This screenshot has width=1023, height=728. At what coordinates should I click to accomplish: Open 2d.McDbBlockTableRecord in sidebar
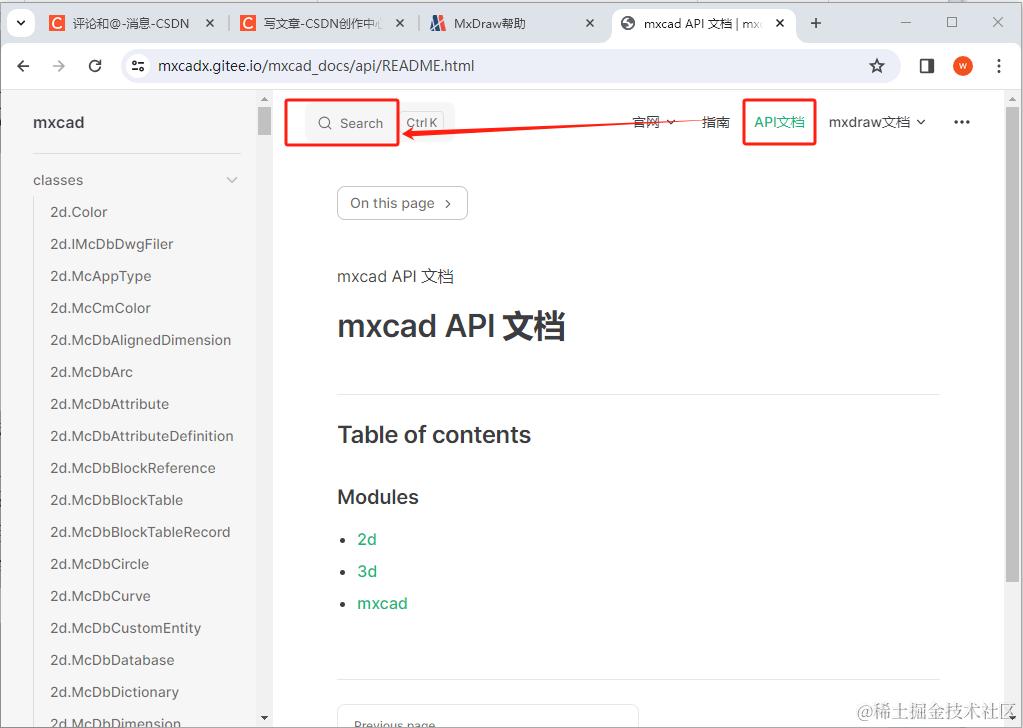140,532
